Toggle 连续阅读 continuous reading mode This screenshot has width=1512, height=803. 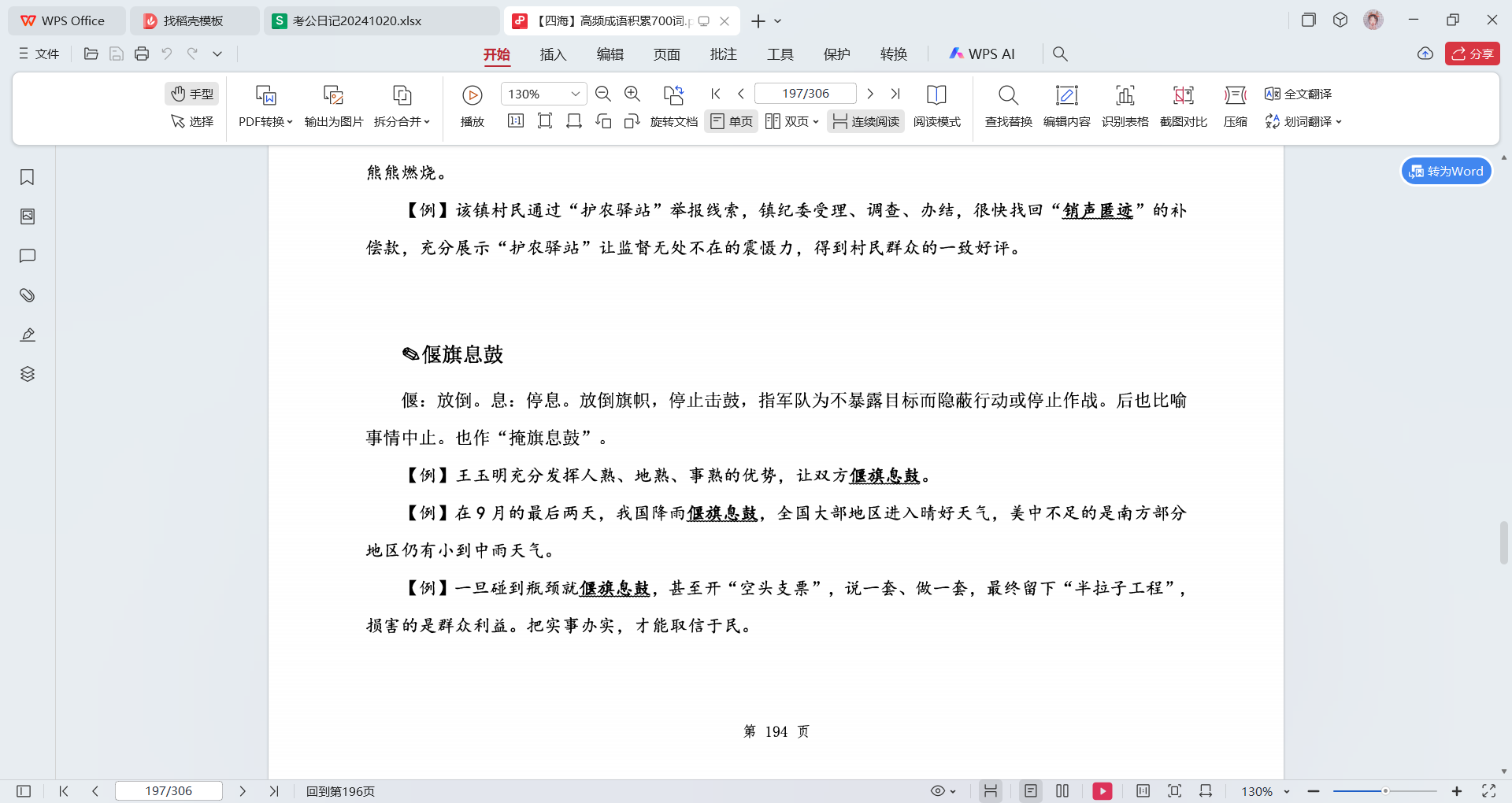tap(865, 121)
